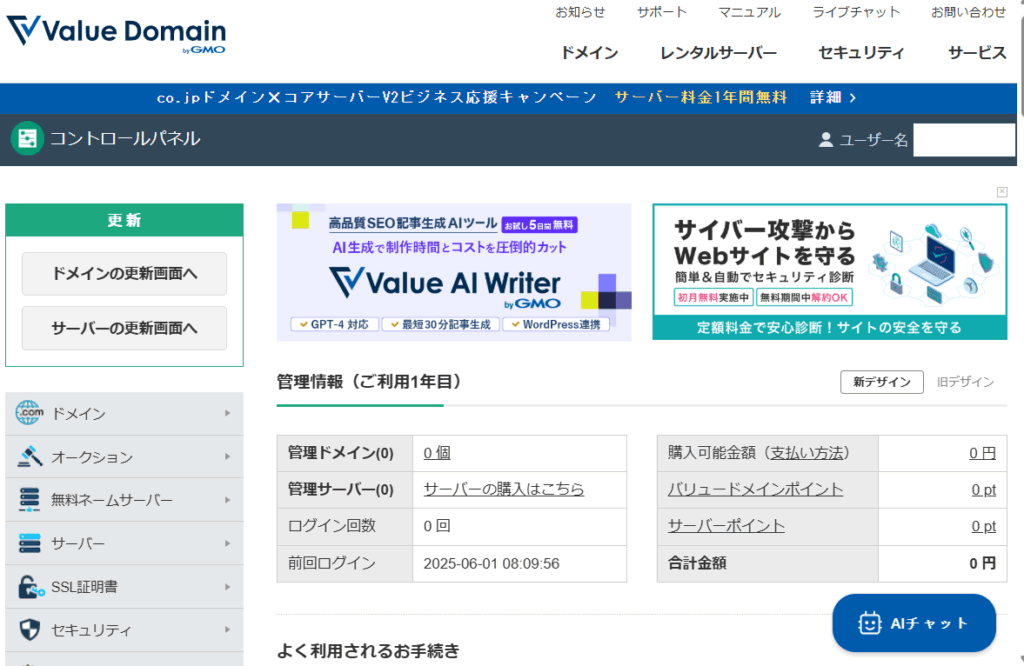The height and width of the screenshot is (666, 1024).
Task: Click the サーバーポイント 0 pt value
Action: click(984, 526)
